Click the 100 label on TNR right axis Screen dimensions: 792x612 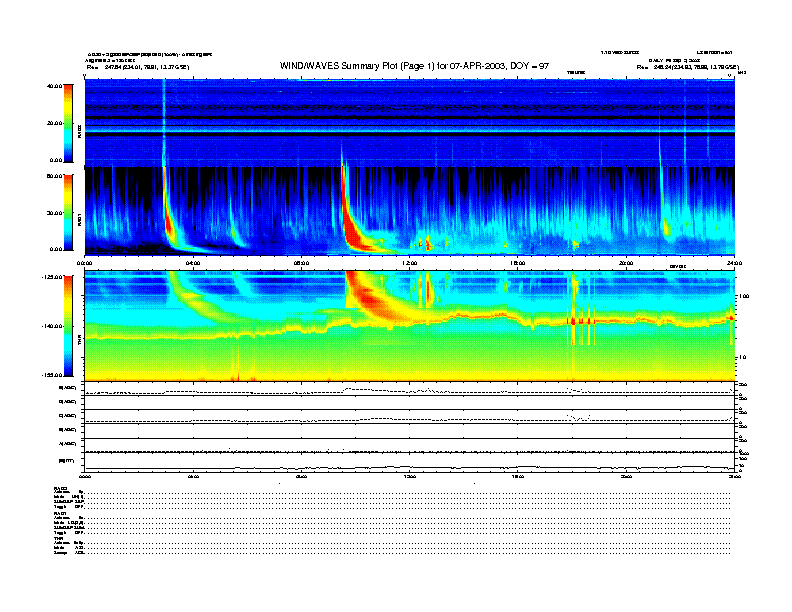coord(744,296)
